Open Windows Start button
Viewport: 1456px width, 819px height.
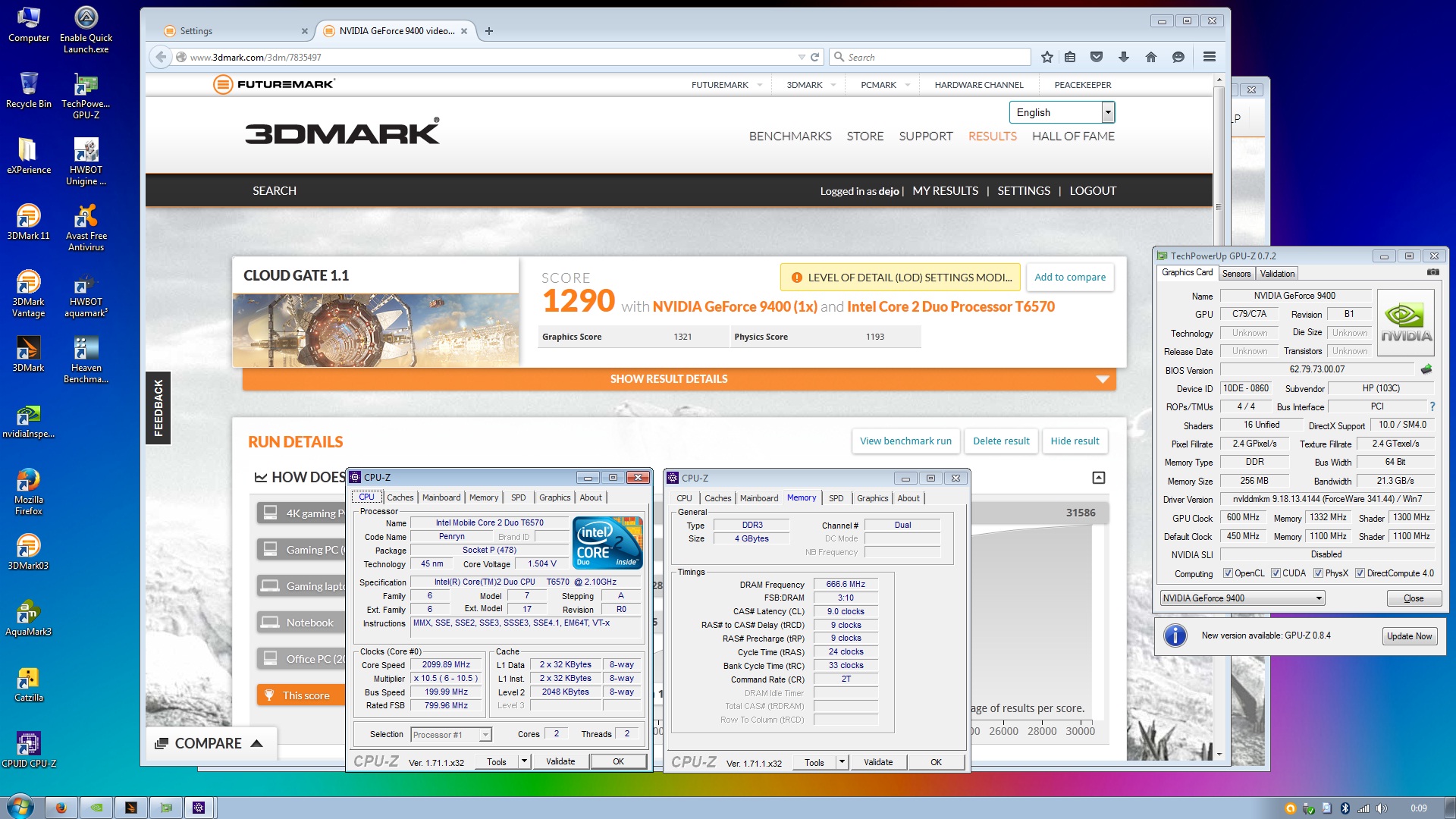tap(19, 806)
